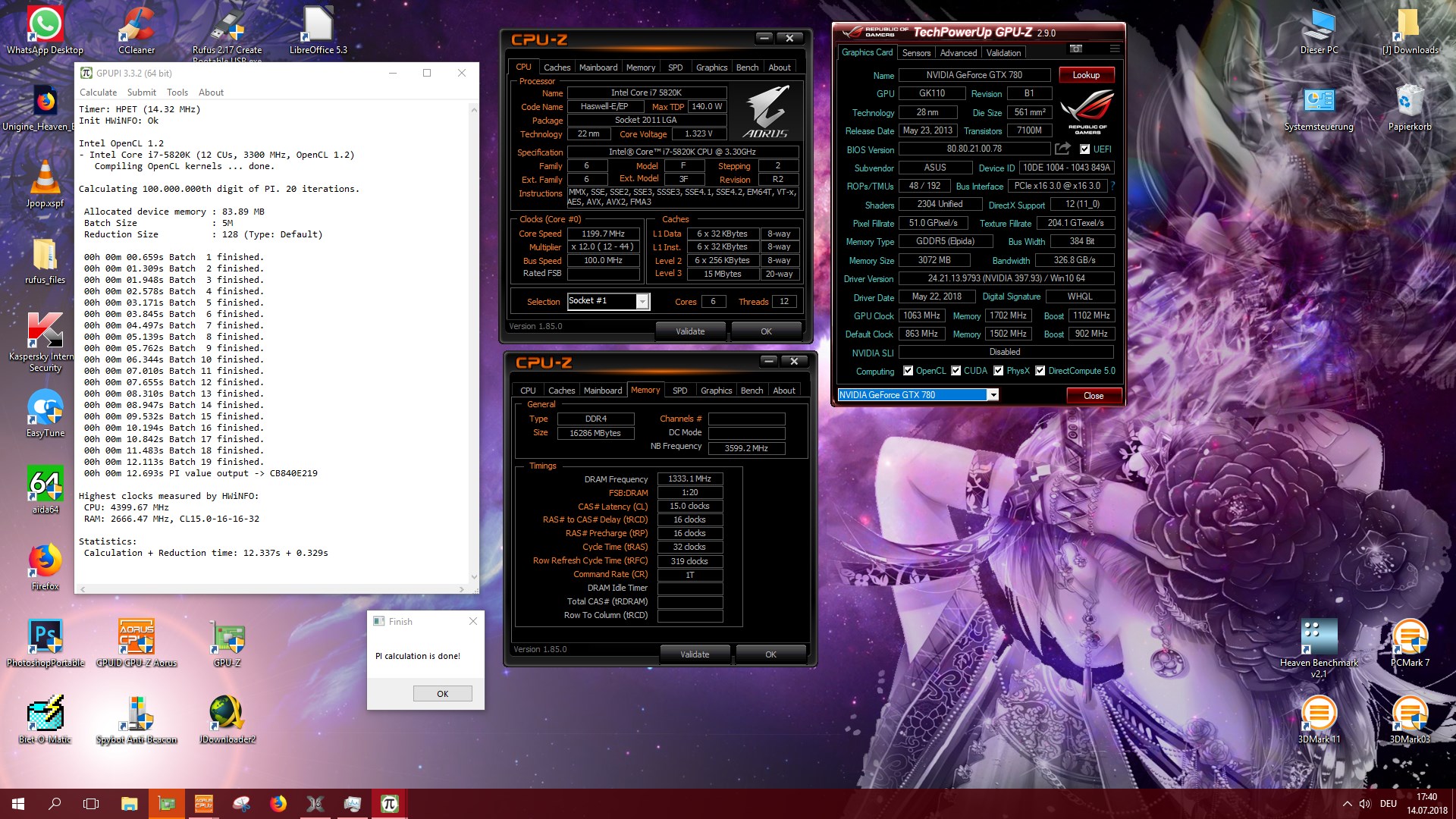Select Validation tab in GPU-Z
The width and height of the screenshot is (1456, 819).
click(x=1003, y=53)
